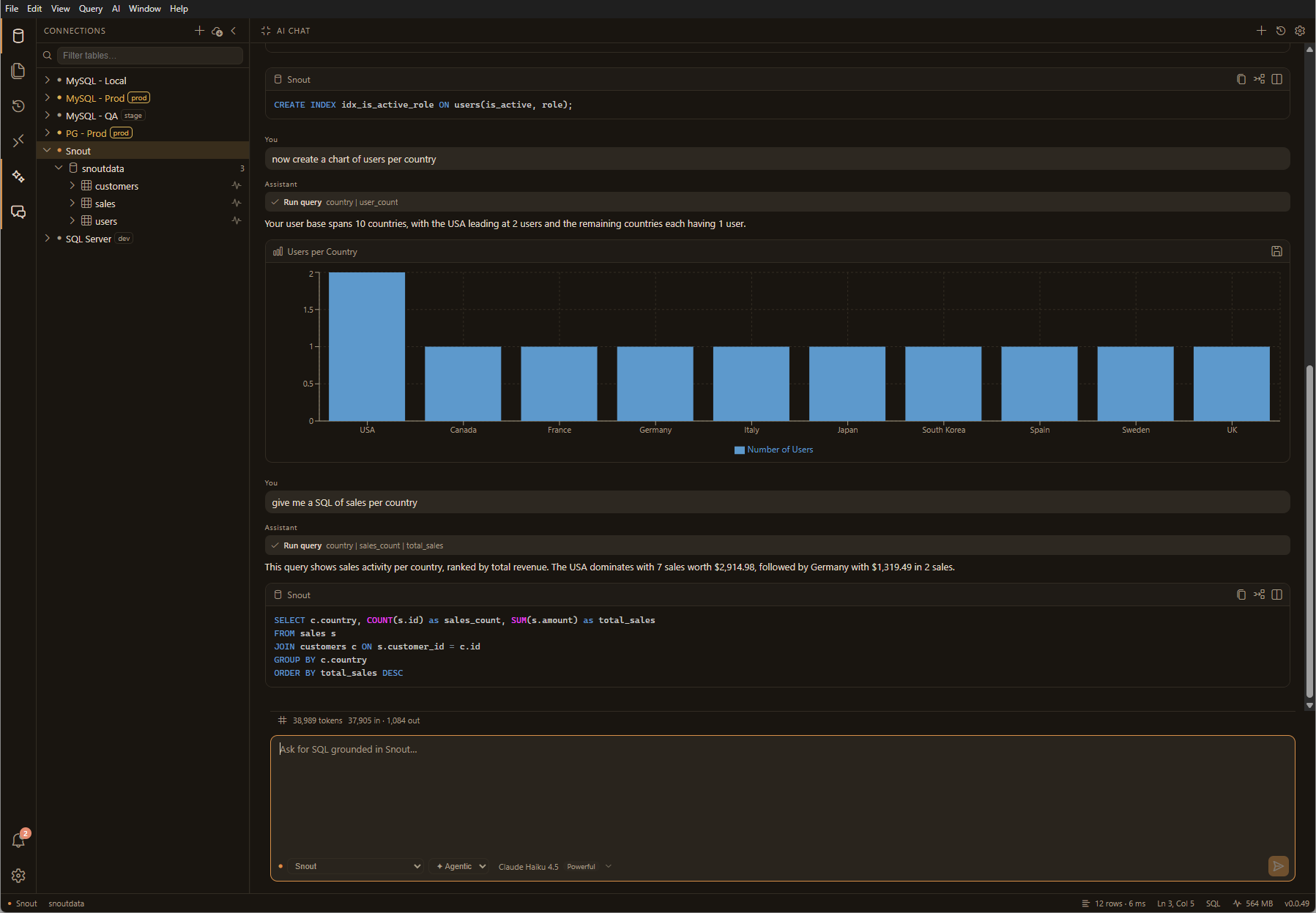Click the SQL language status item
The height and width of the screenshot is (913, 1316).
[1213, 903]
